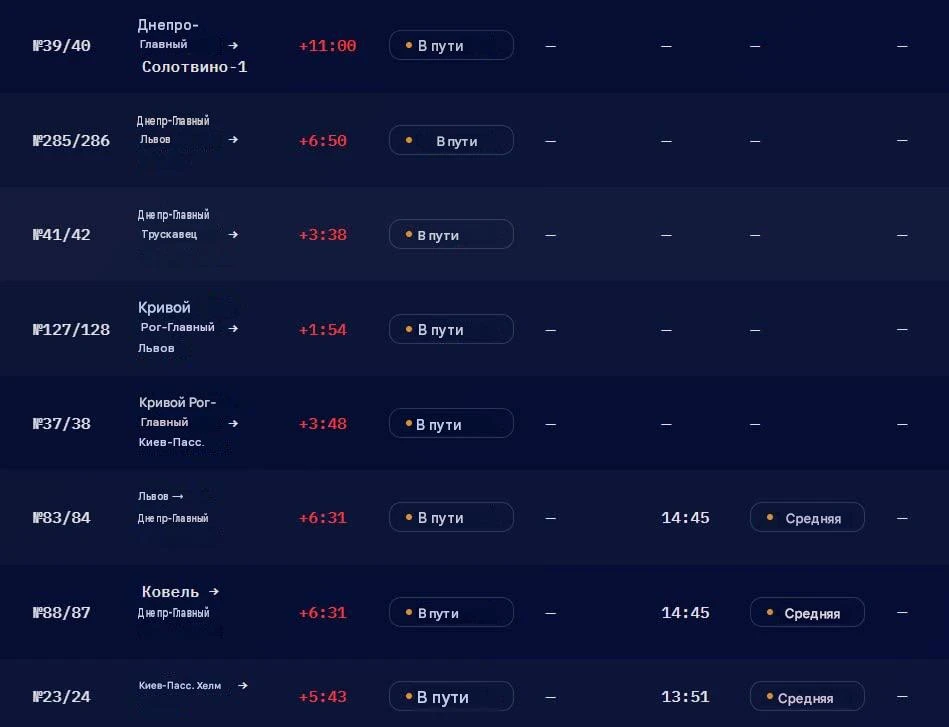
Task: Click the 13:51 time for №23/24
Action: (x=685, y=697)
